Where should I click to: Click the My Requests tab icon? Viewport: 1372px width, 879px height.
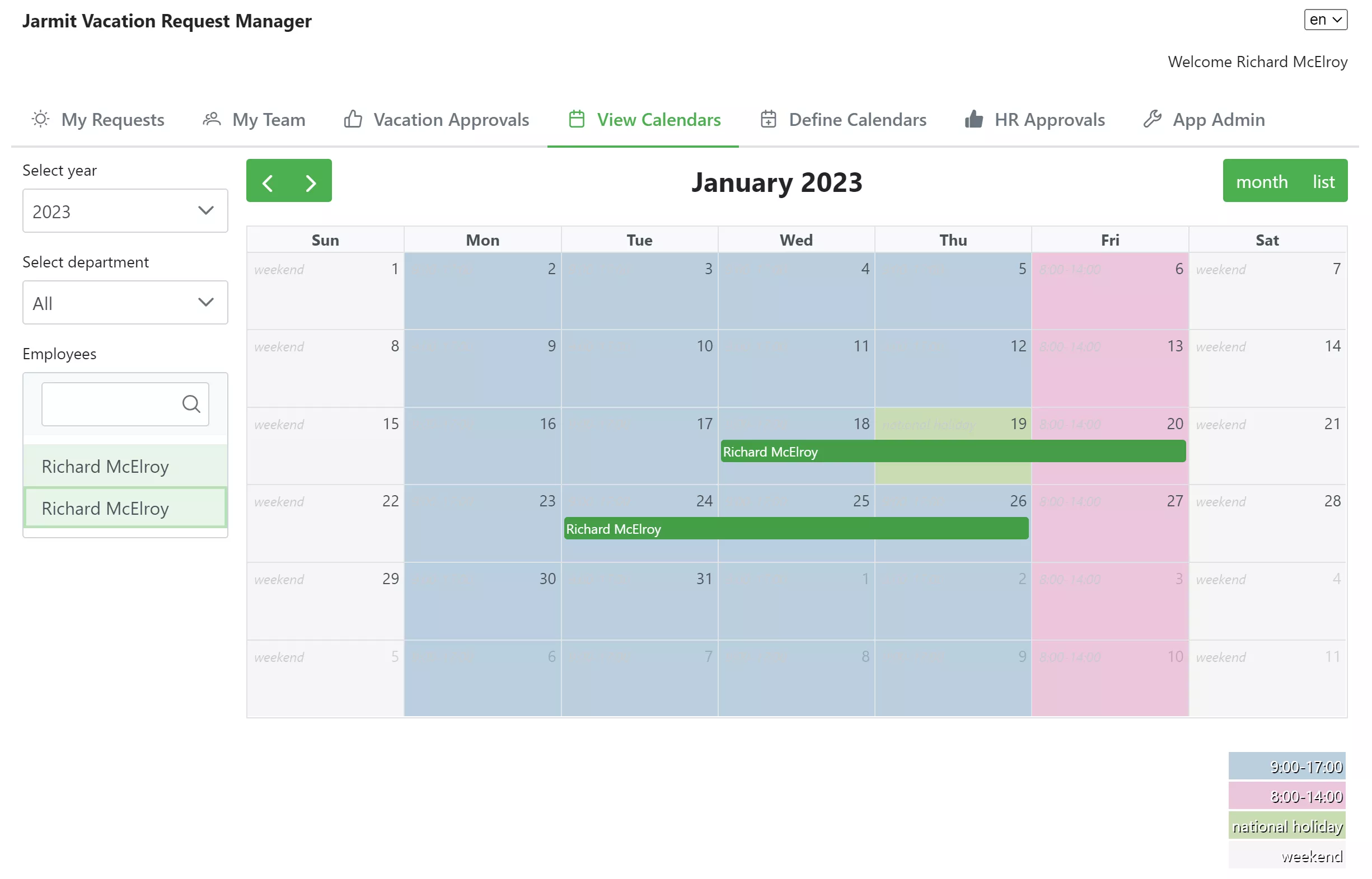click(x=41, y=118)
